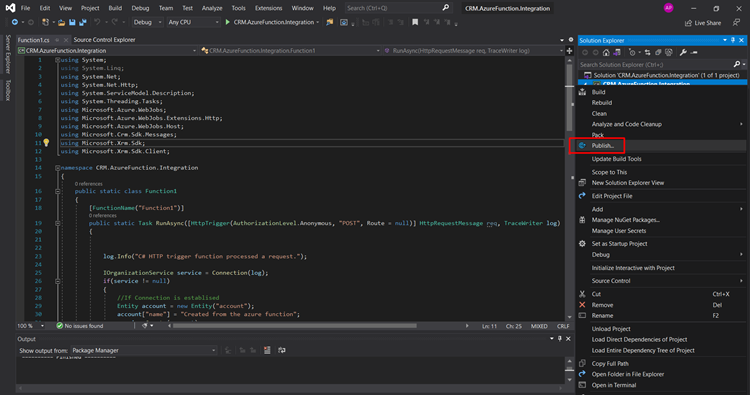This screenshot has height=395, width=750.
Task: Open the Extensions menu
Action: click(268, 8)
